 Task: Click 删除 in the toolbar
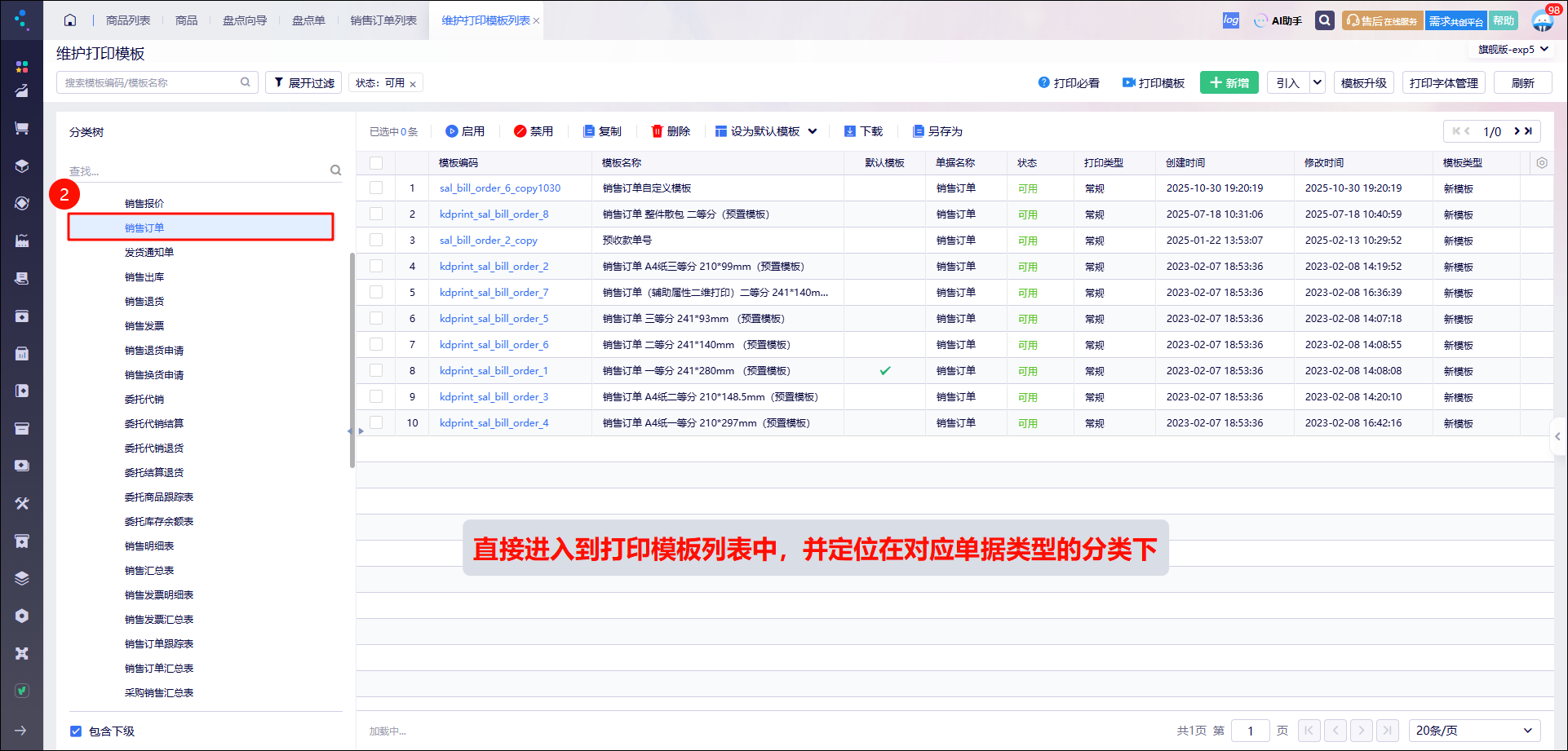(x=671, y=131)
